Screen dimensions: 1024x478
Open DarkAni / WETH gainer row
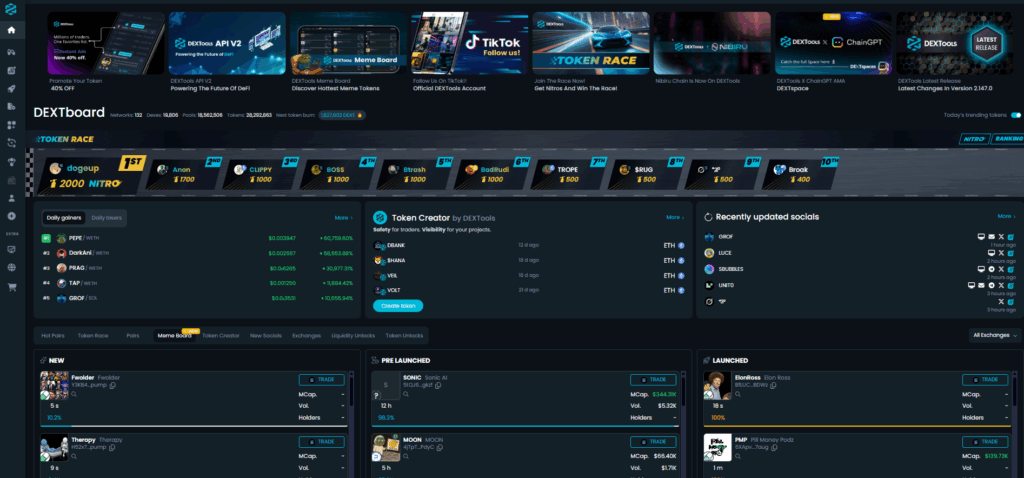197,253
